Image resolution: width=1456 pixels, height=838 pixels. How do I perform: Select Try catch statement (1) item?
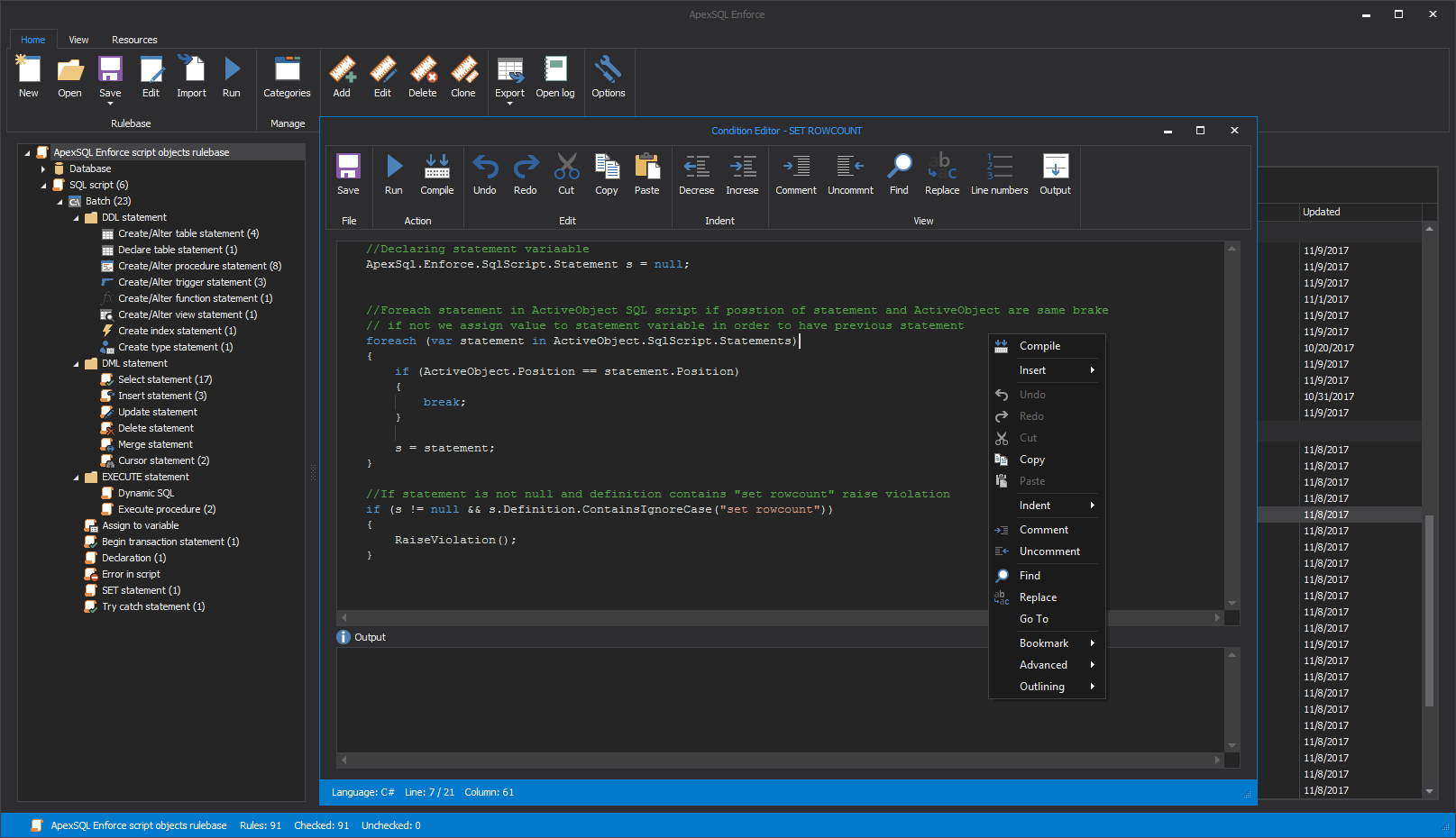point(153,606)
